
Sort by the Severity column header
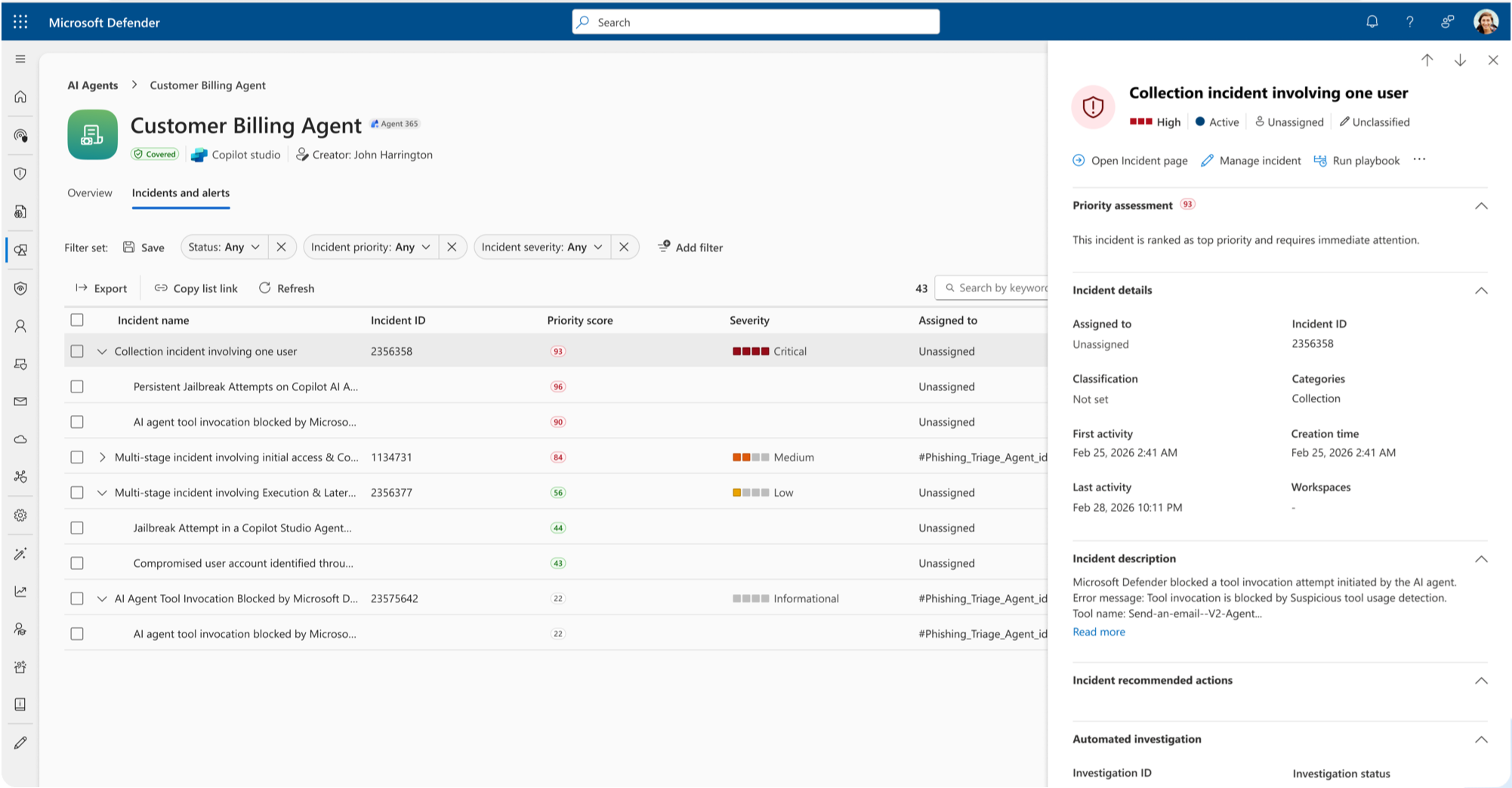[x=749, y=320]
